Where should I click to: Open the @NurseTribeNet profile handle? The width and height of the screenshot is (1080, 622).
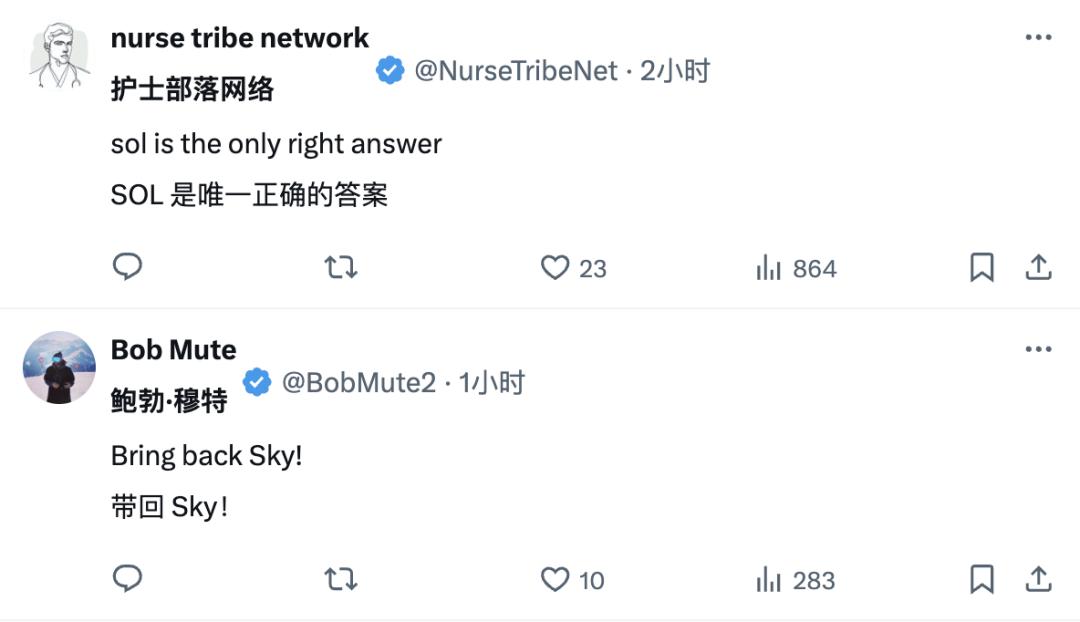515,70
